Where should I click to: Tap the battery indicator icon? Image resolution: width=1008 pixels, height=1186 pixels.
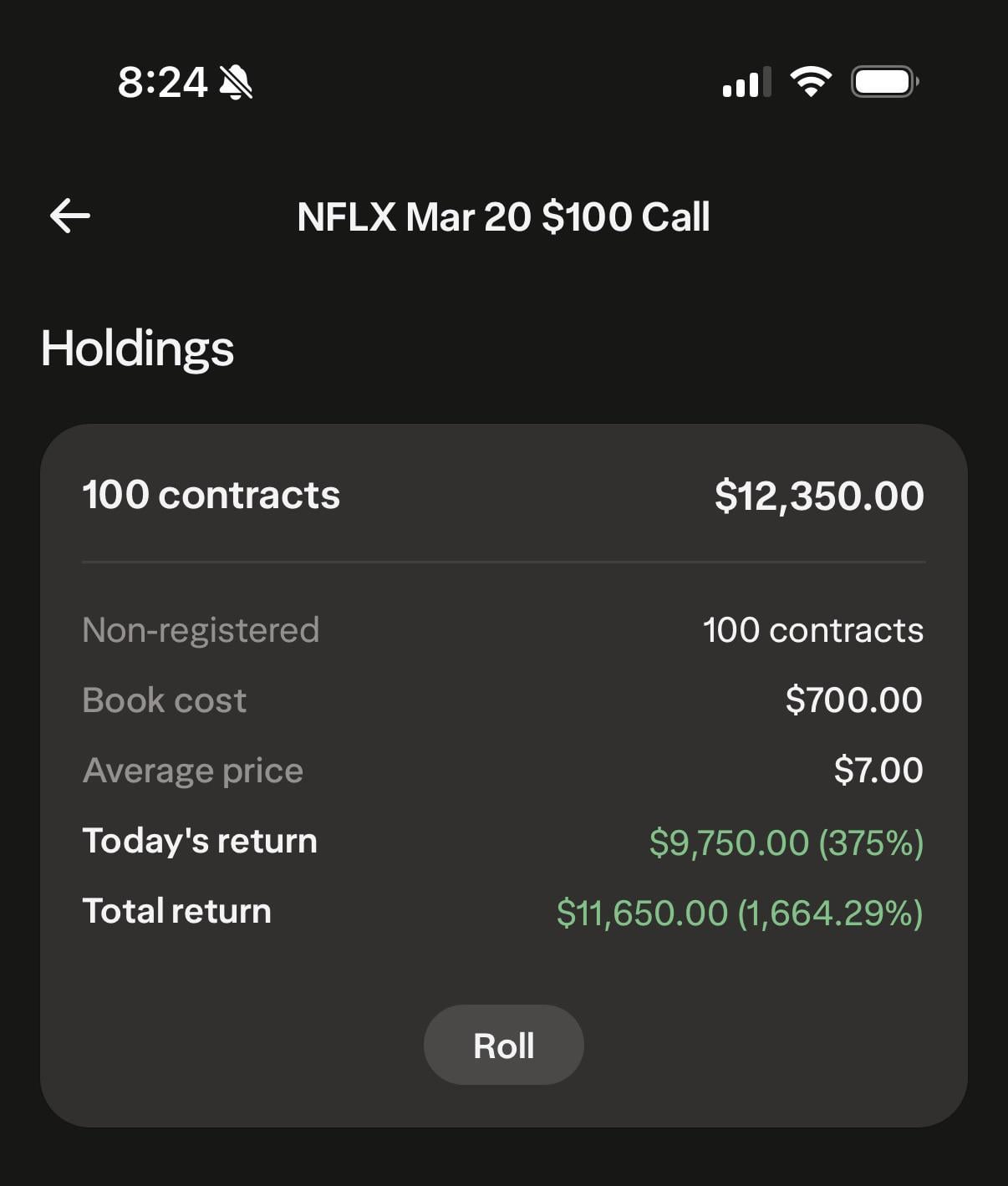tap(884, 82)
